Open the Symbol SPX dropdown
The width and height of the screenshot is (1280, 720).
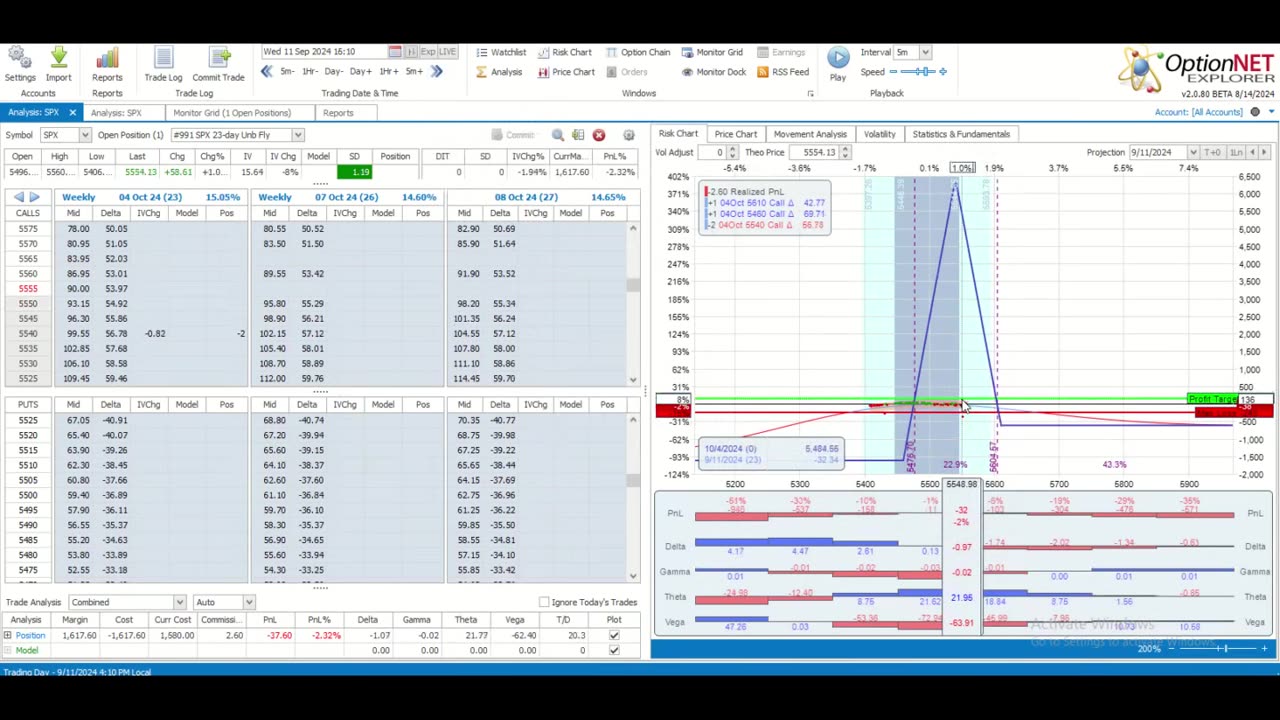[x=85, y=135]
